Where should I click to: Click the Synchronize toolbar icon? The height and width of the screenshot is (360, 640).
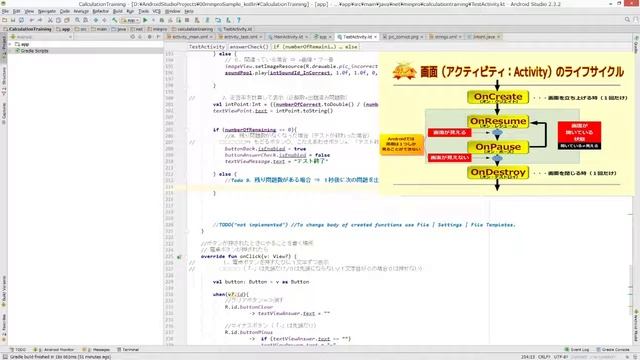pos(21,20)
